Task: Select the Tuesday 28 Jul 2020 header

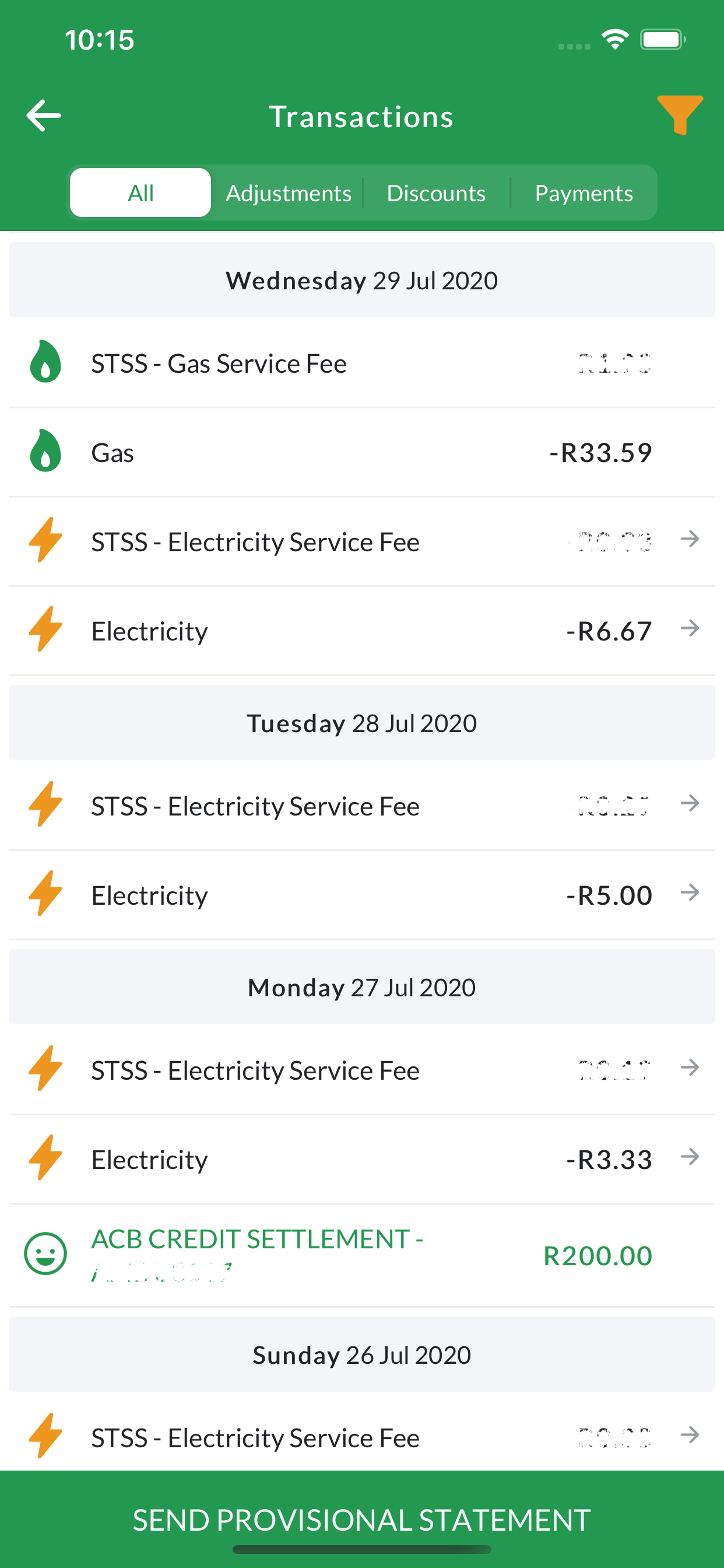Action: (362, 723)
